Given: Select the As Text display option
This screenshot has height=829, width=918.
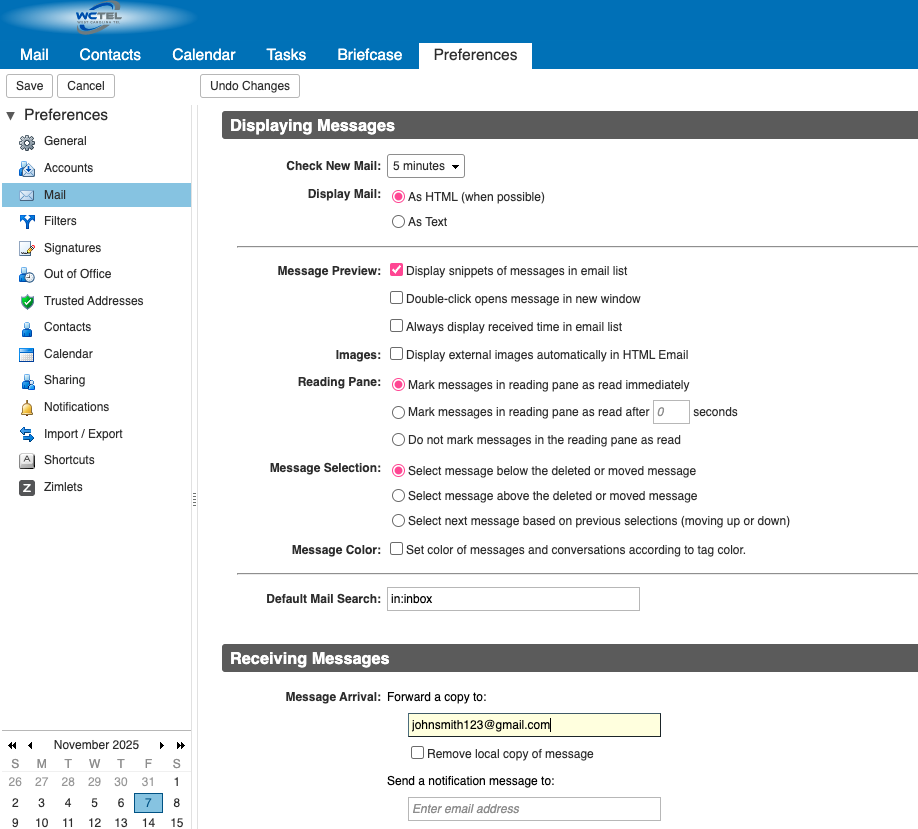Looking at the screenshot, I should pos(398,222).
